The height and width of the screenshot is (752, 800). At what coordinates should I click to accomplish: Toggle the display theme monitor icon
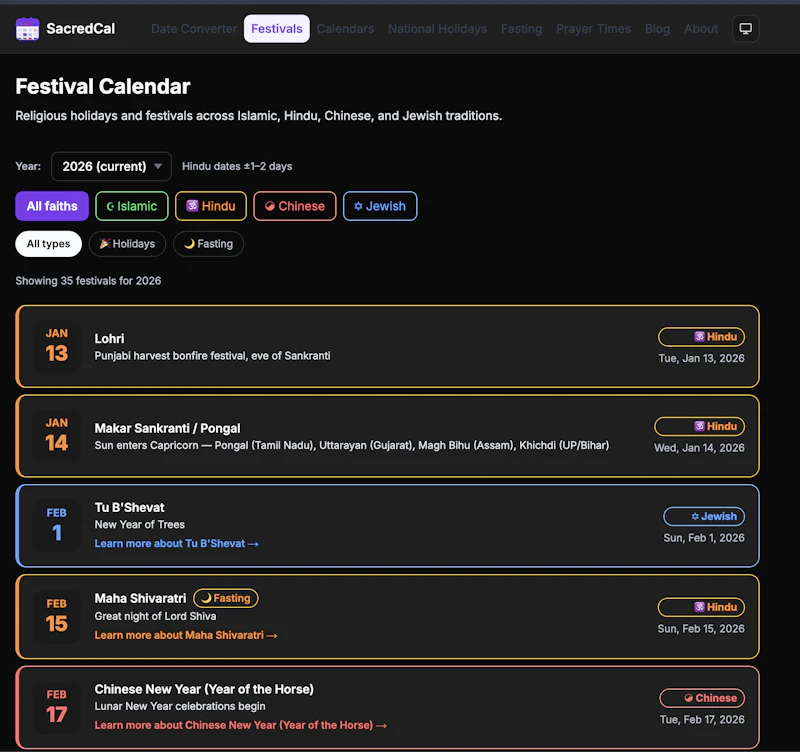[745, 29]
